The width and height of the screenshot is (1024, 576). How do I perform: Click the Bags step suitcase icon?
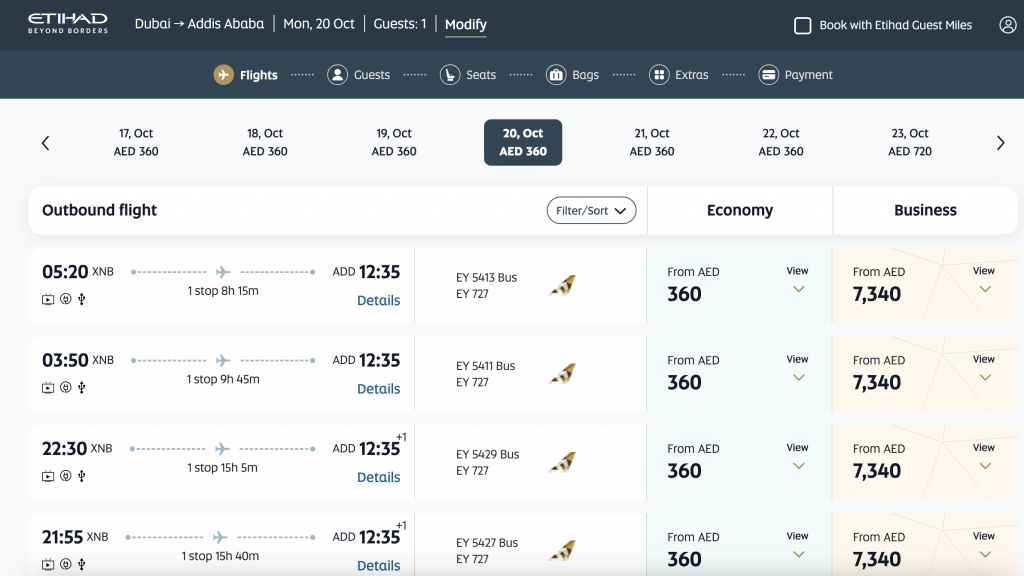point(556,75)
